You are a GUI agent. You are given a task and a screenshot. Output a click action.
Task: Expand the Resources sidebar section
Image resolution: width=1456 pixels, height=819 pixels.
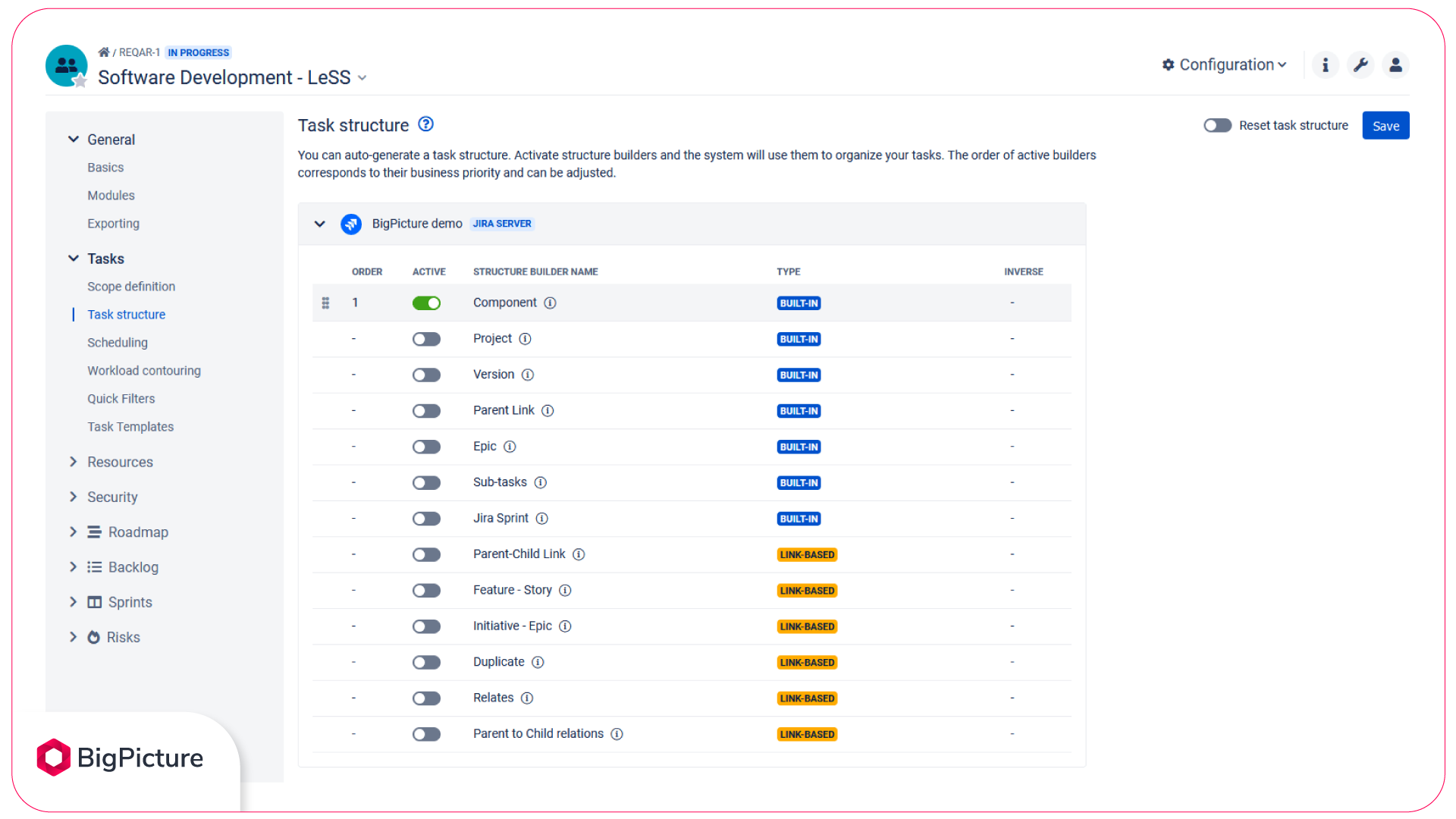[x=74, y=462]
